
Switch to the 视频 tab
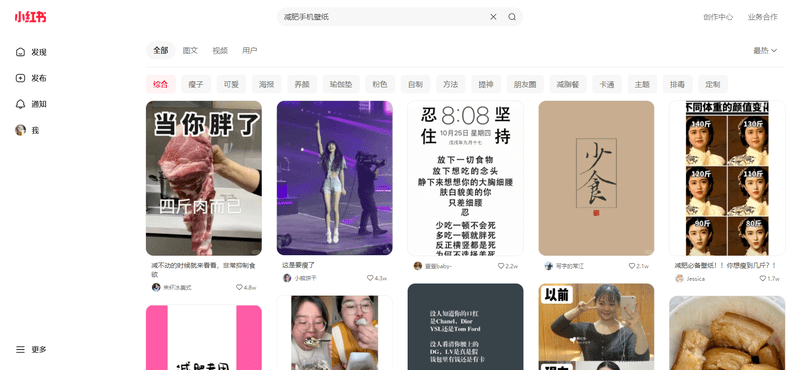click(220, 51)
